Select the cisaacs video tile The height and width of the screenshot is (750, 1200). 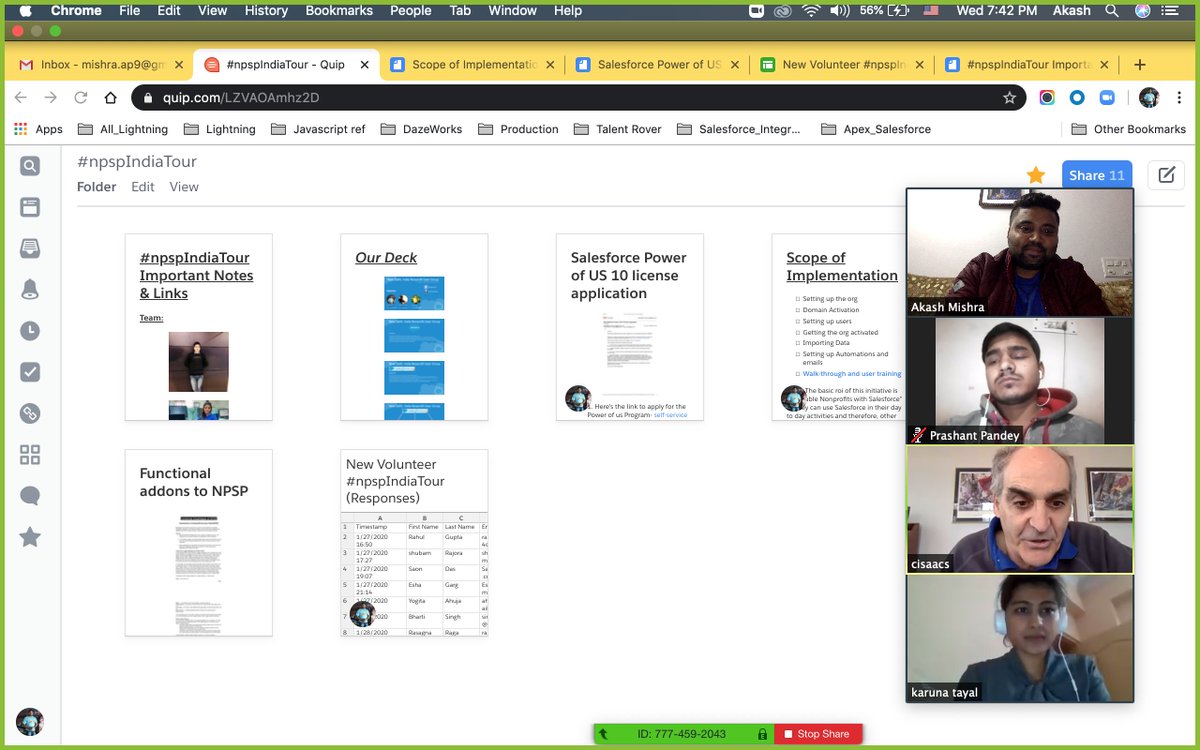pos(1020,509)
